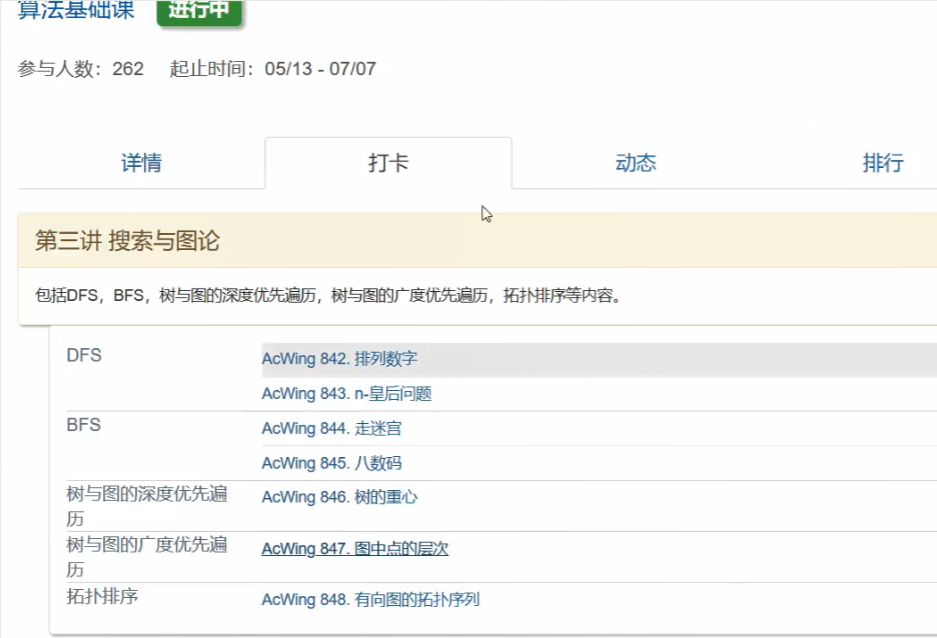Click the 第三讲 搜索与图论 section header

pyautogui.click(x=127, y=241)
